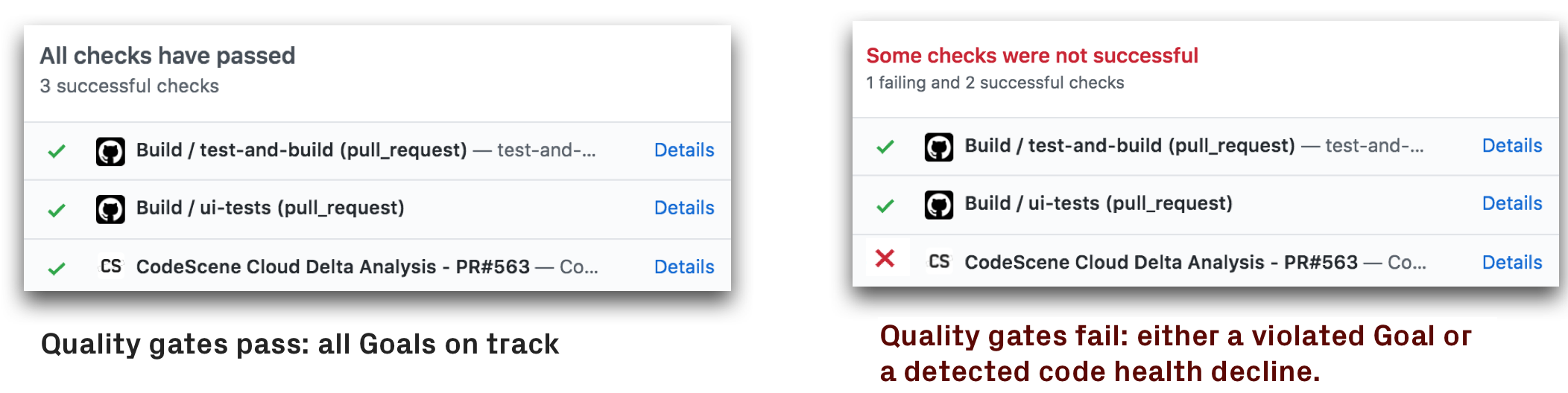Open Details for CodeScene in passed panel
Viewport: 1568px width, 393px height.
pyautogui.click(x=684, y=266)
